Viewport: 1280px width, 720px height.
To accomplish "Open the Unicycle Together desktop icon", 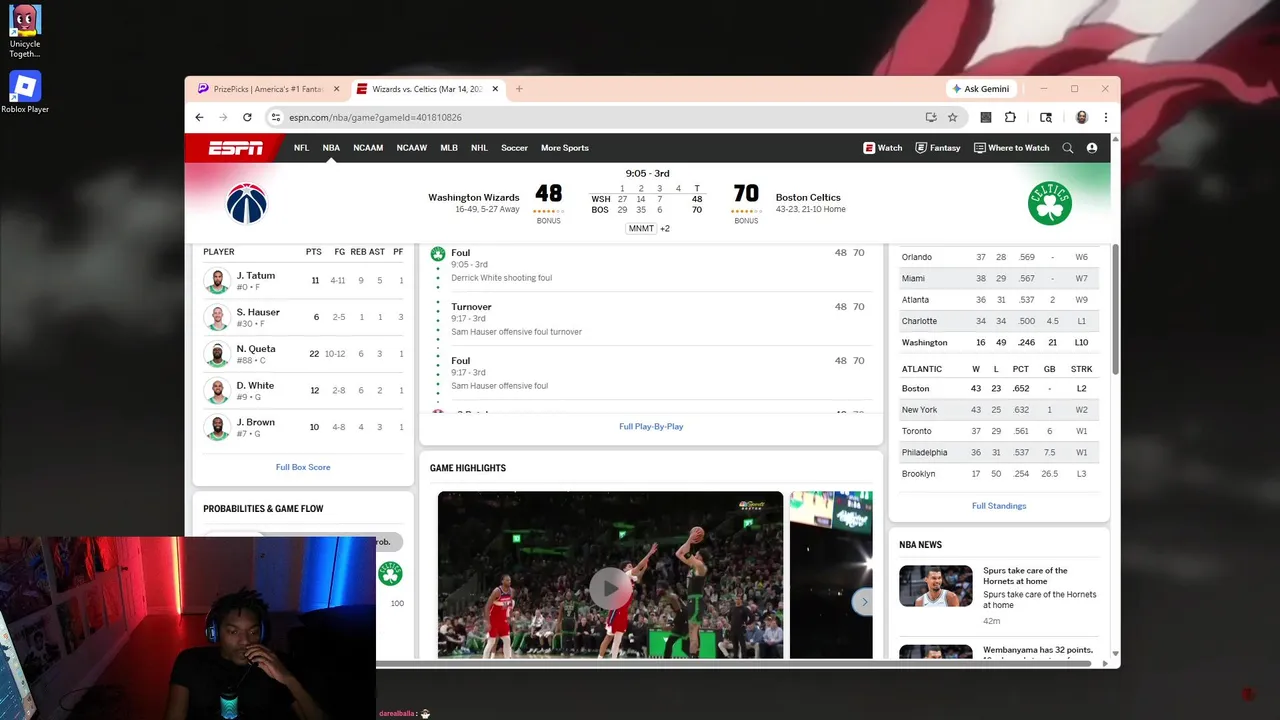I will click(25, 32).
